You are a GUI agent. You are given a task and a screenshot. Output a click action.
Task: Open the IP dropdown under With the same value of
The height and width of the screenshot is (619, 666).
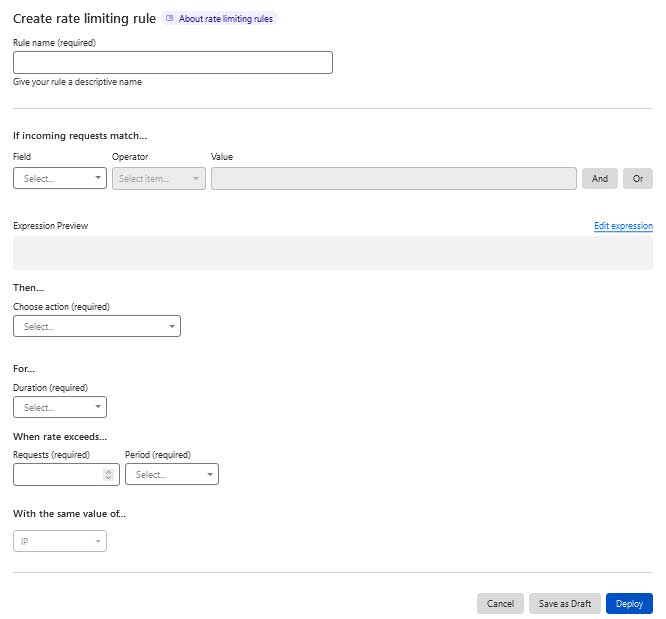[60, 541]
